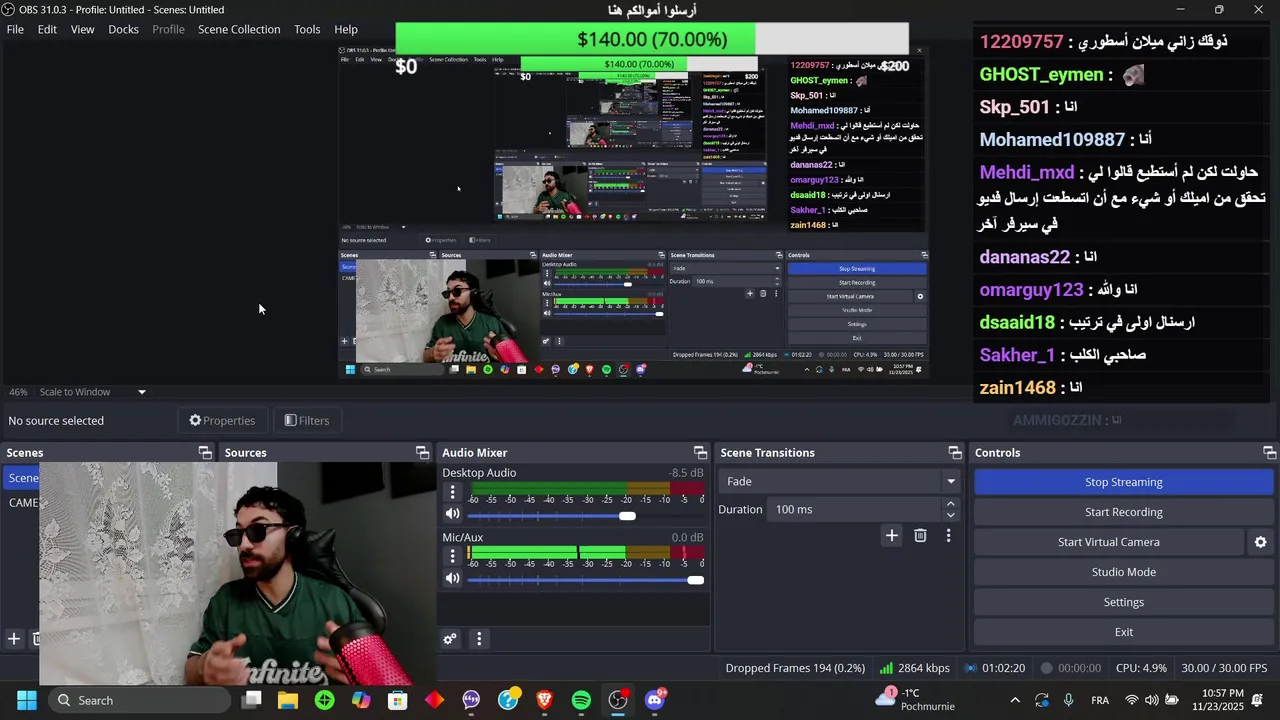This screenshot has height=720, width=1280.
Task: Click the '01:02:20' stream timer
Action: coord(1003,668)
